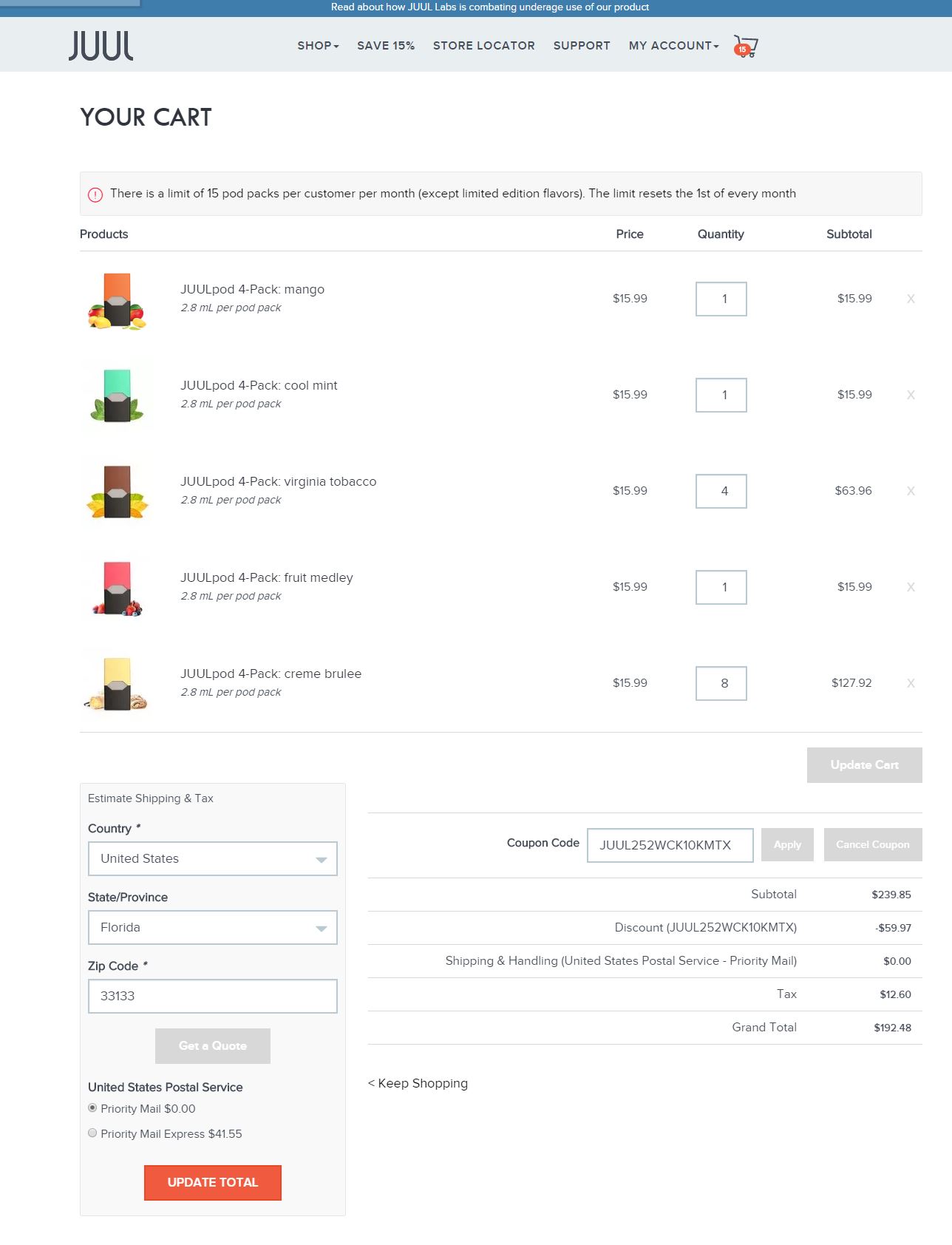Remove mango pod pack with X

[x=911, y=299]
